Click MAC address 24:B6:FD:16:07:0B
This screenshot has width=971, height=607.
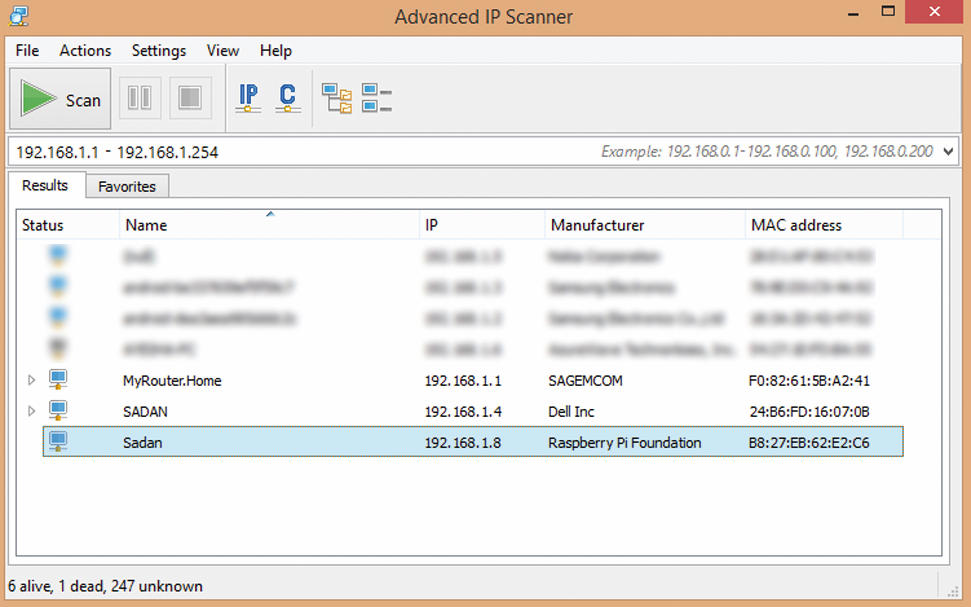(809, 412)
